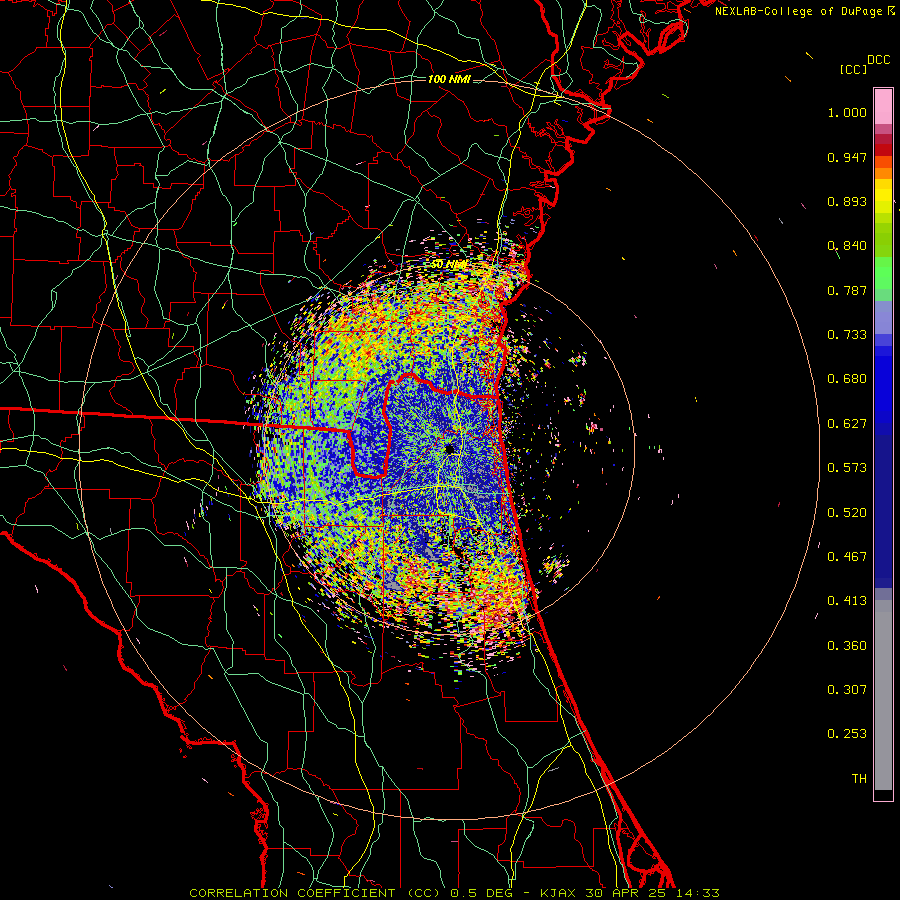Screen dimensions: 900x900
Task: Select the 0.253 legend value
Action: (x=847, y=734)
